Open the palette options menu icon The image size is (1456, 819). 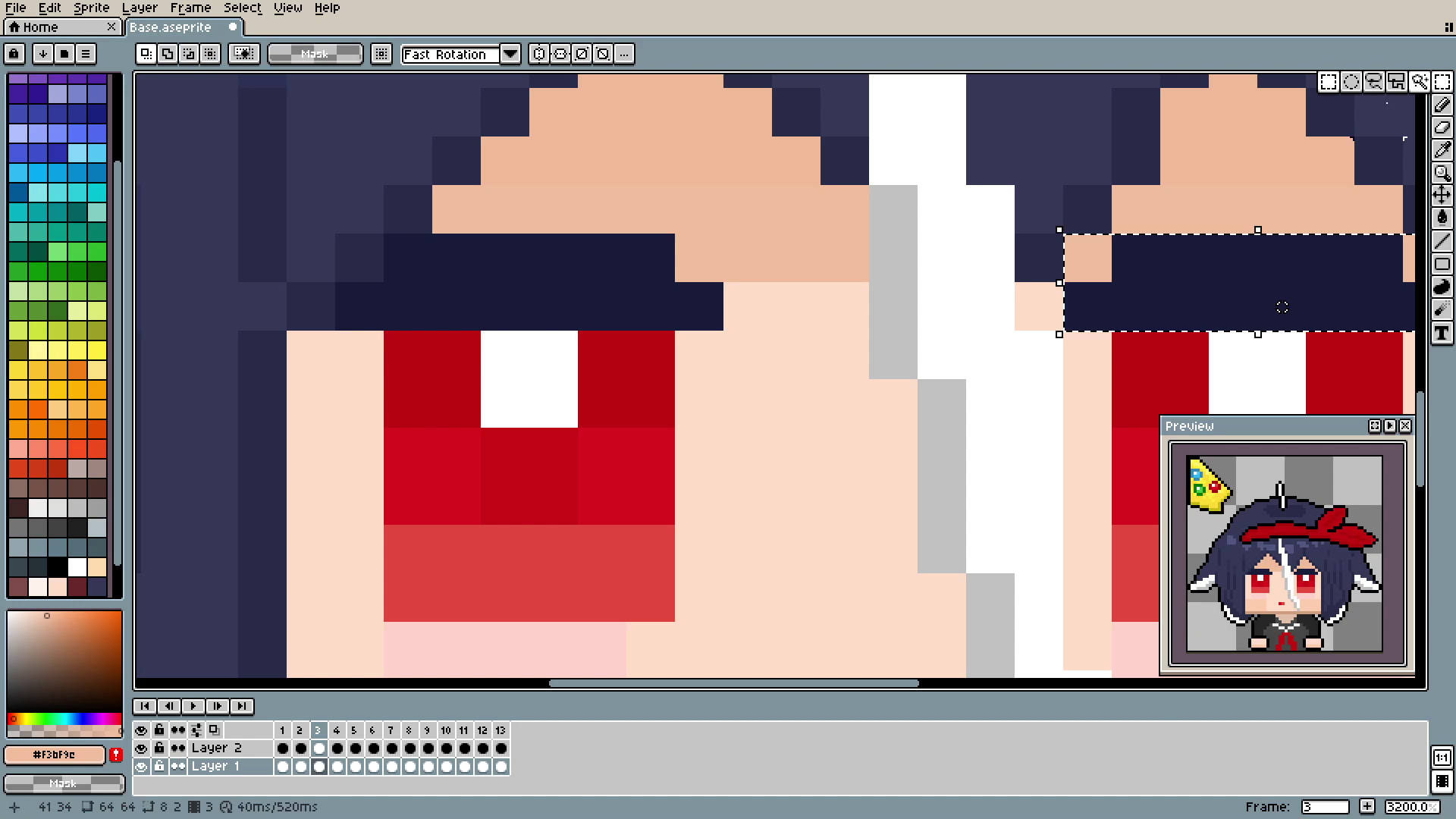[86, 54]
